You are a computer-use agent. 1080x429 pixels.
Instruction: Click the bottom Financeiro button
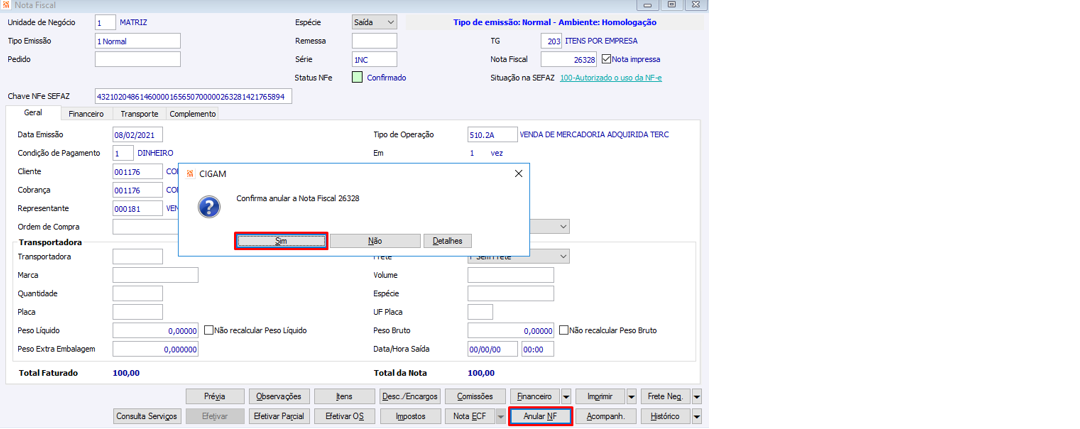click(x=534, y=397)
